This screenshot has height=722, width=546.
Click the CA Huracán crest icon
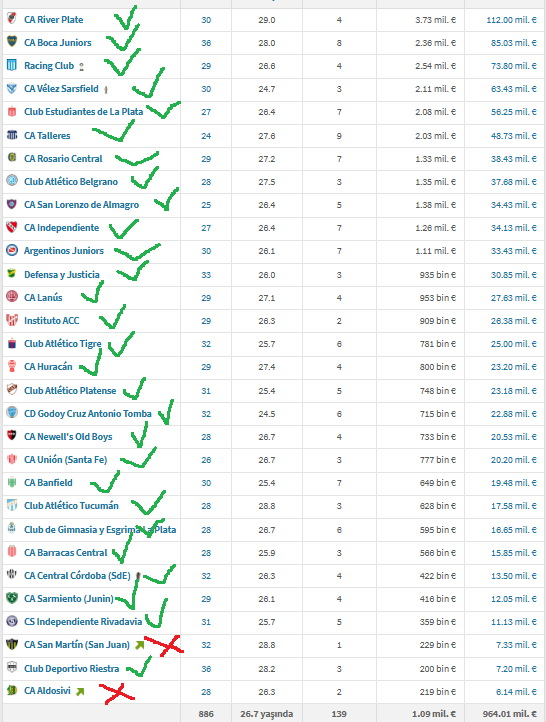pos(12,366)
